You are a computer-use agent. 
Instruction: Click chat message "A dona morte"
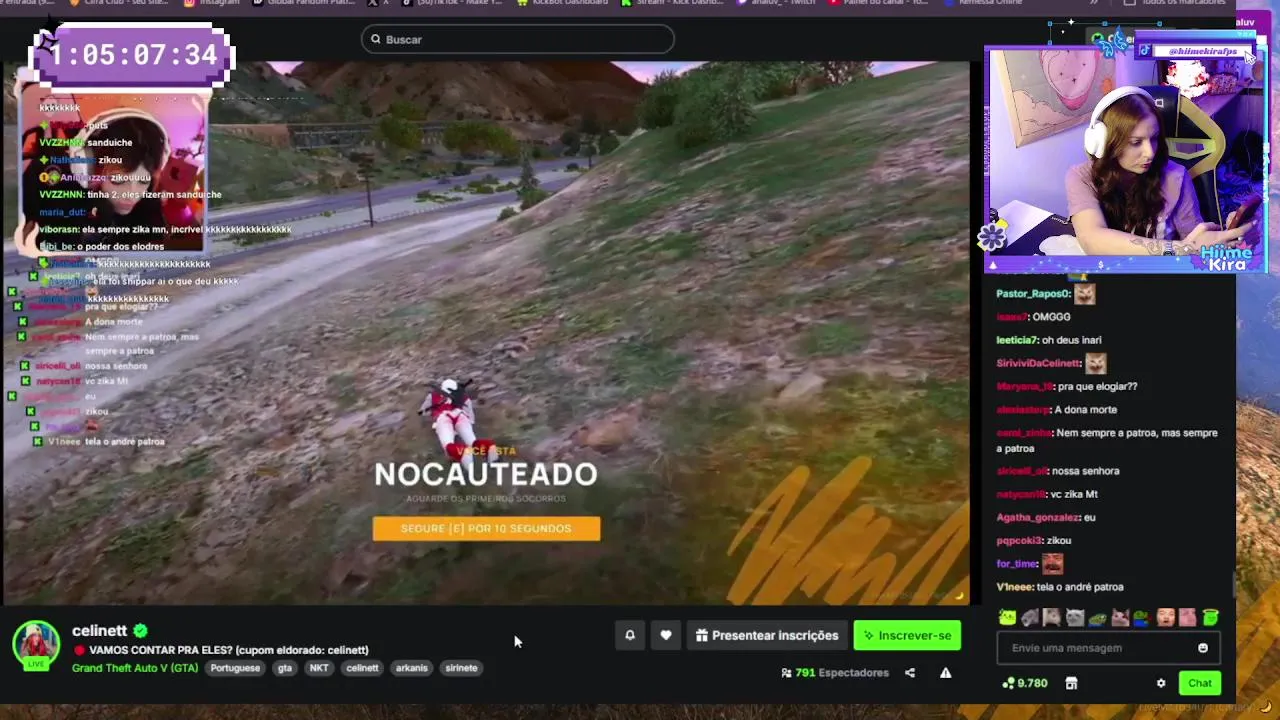coord(1086,410)
